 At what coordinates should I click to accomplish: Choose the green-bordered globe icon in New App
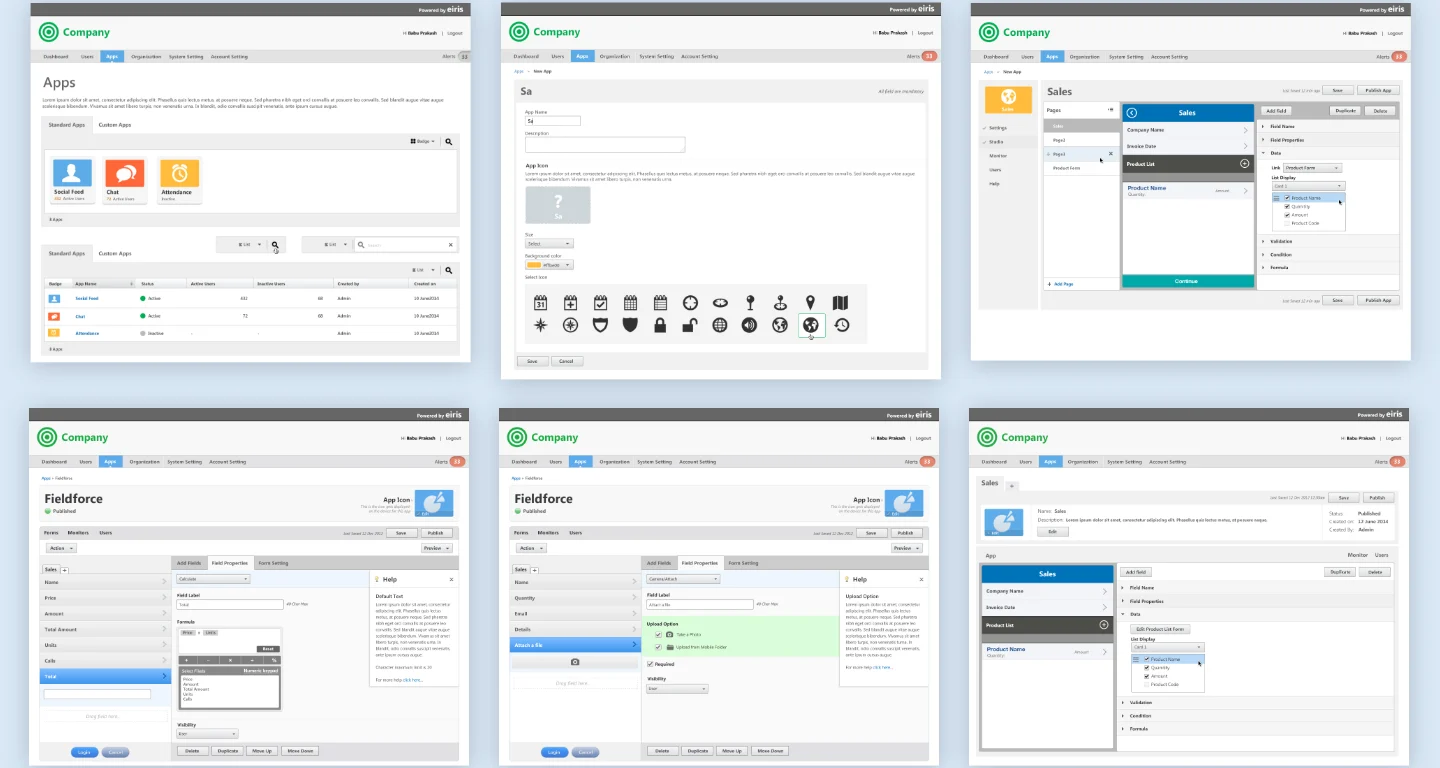pyautogui.click(x=811, y=325)
